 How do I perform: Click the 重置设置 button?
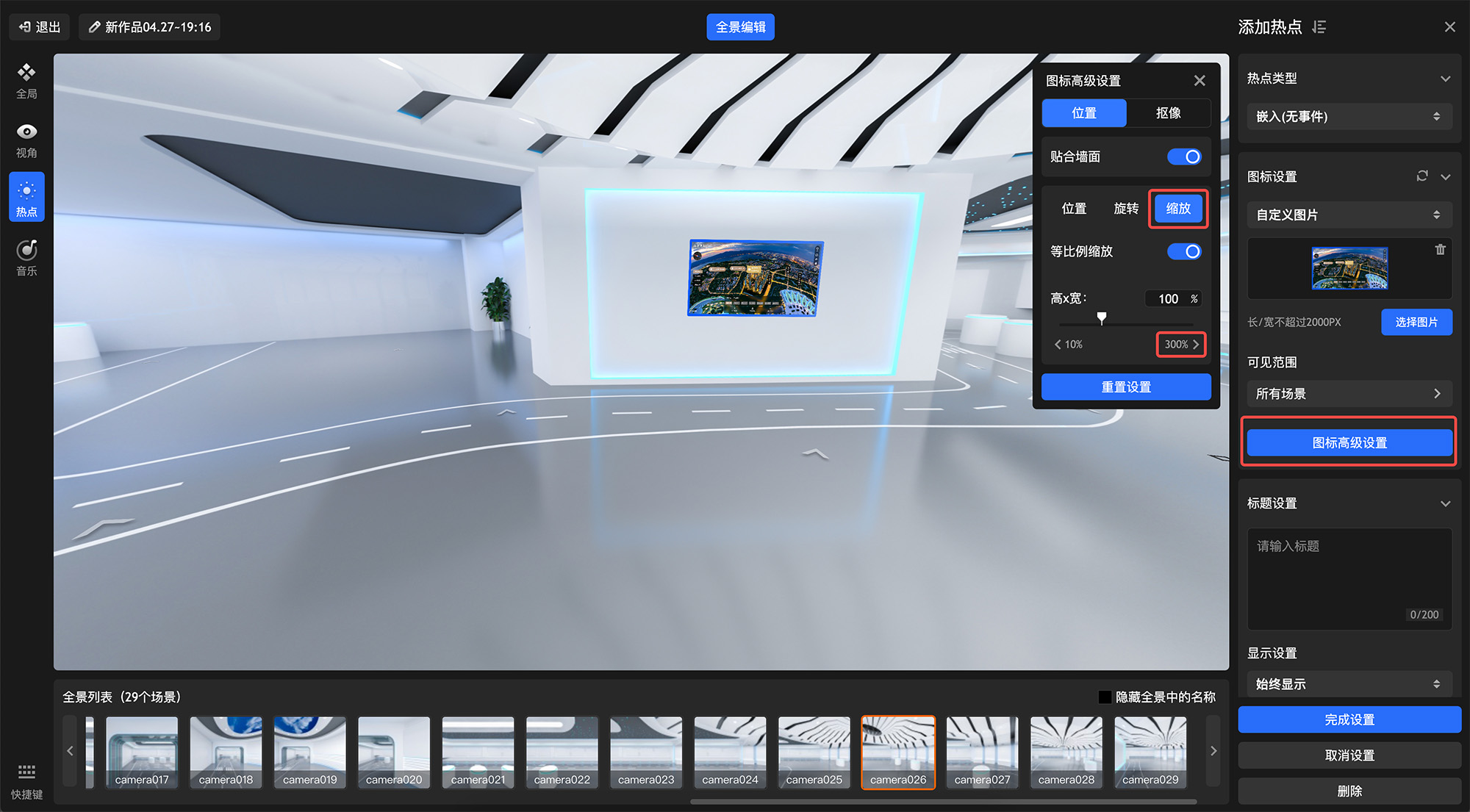1125,387
